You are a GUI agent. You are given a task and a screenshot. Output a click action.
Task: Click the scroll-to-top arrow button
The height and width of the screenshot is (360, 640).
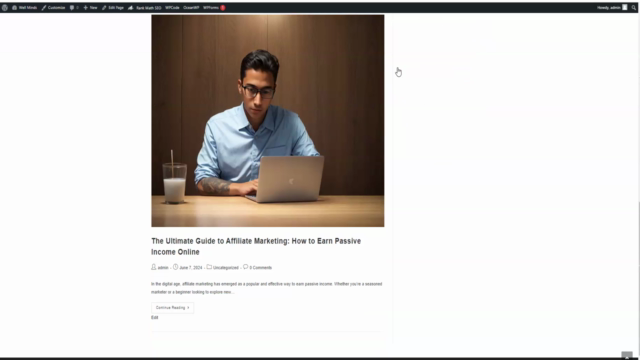(627, 355)
